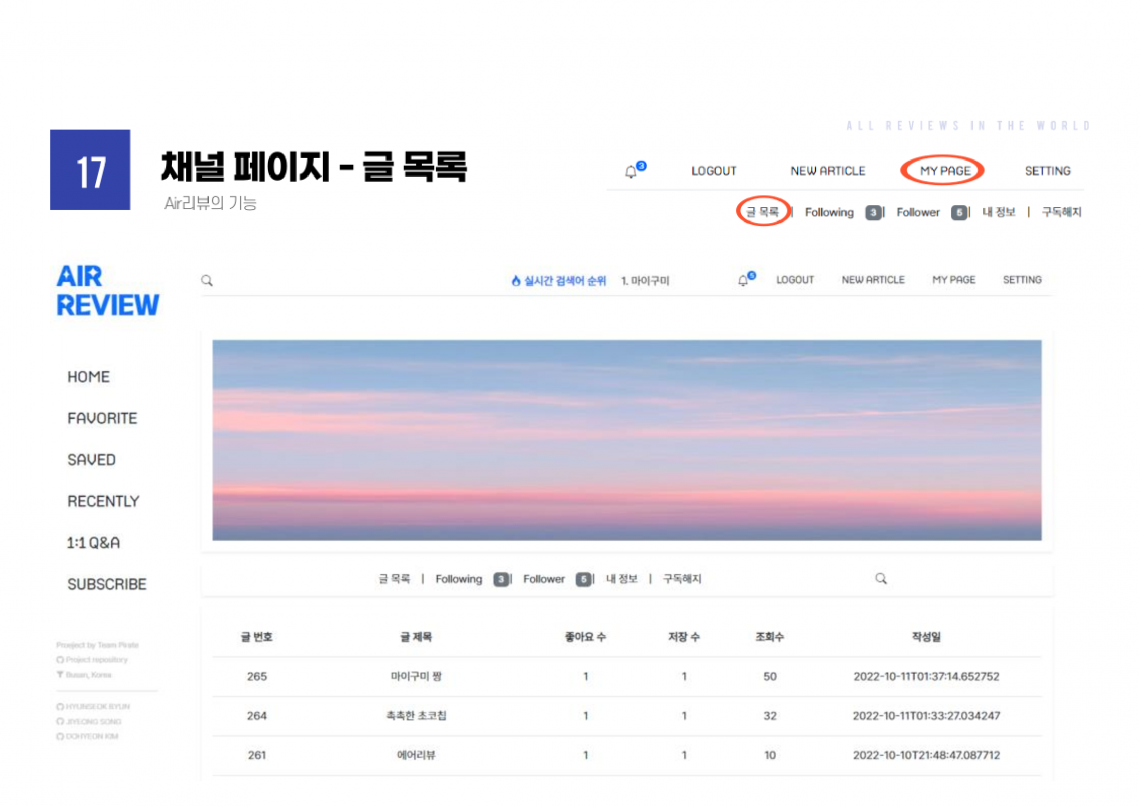Click 구독해지 below banner

[x=682, y=579]
